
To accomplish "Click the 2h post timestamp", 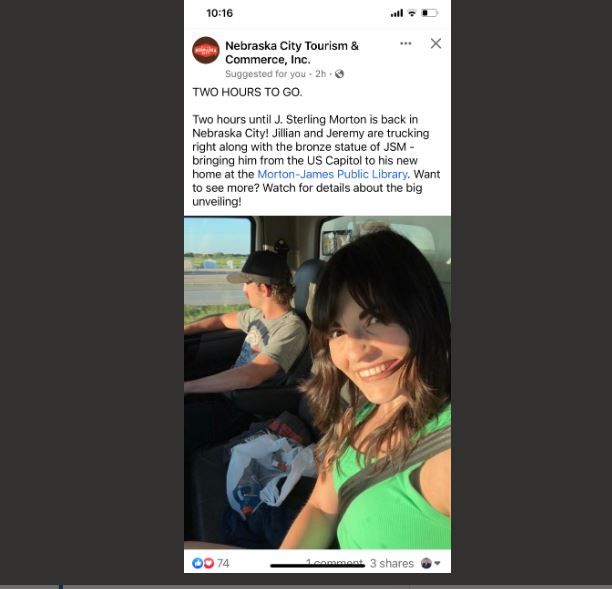I will tap(320, 74).
